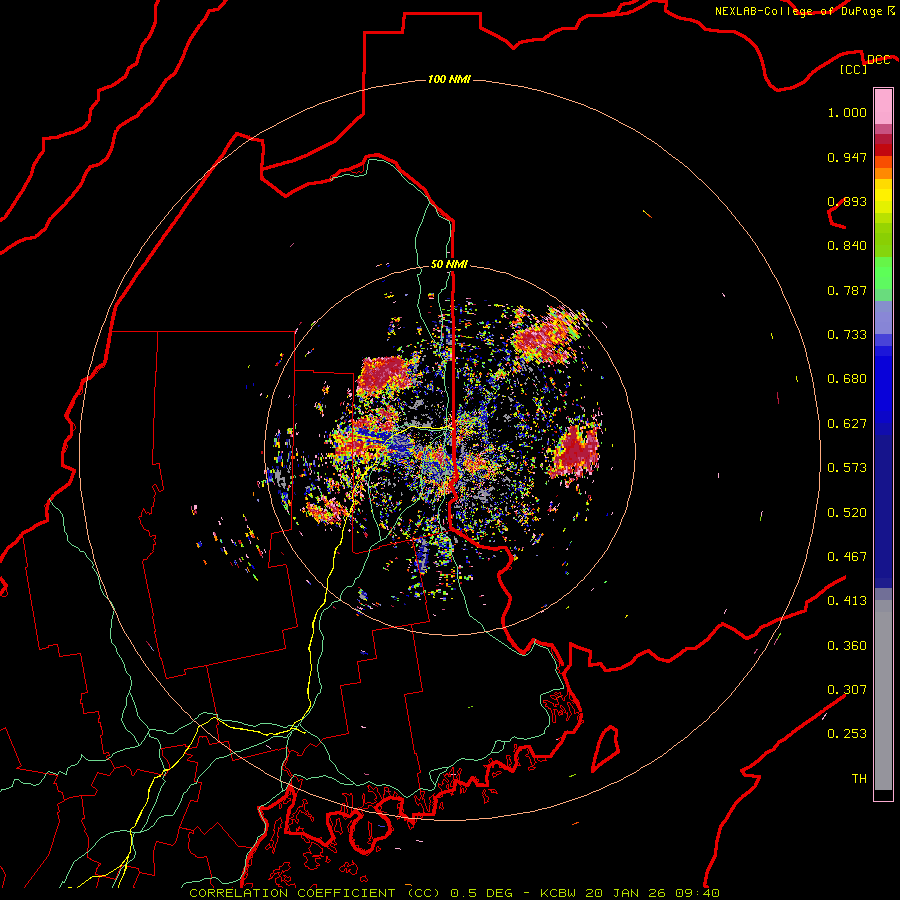This screenshot has height=900, width=900.
Task: Select the 0.787 scale value
Action: click(x=847, y=290)
